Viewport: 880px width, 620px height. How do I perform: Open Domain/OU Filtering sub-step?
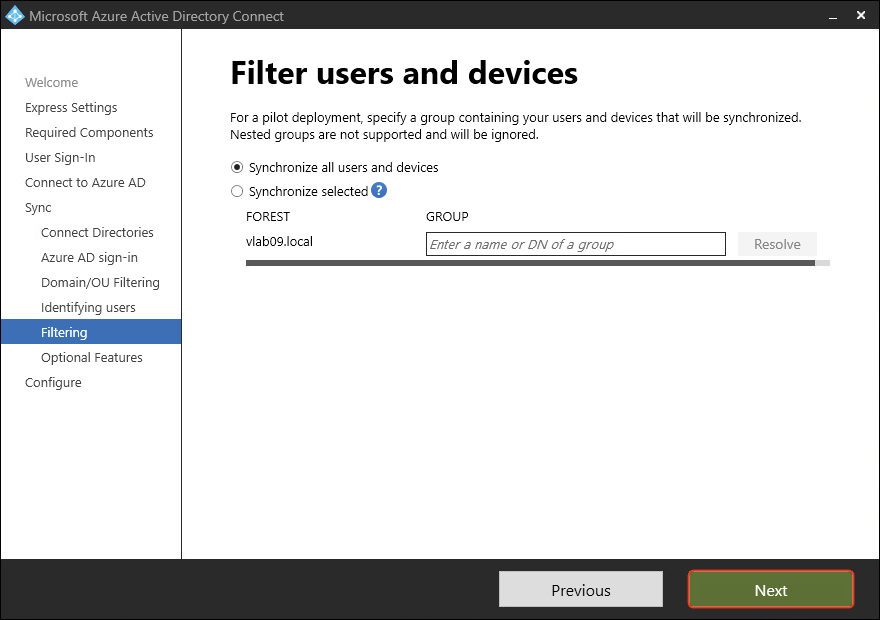point(100,282)
